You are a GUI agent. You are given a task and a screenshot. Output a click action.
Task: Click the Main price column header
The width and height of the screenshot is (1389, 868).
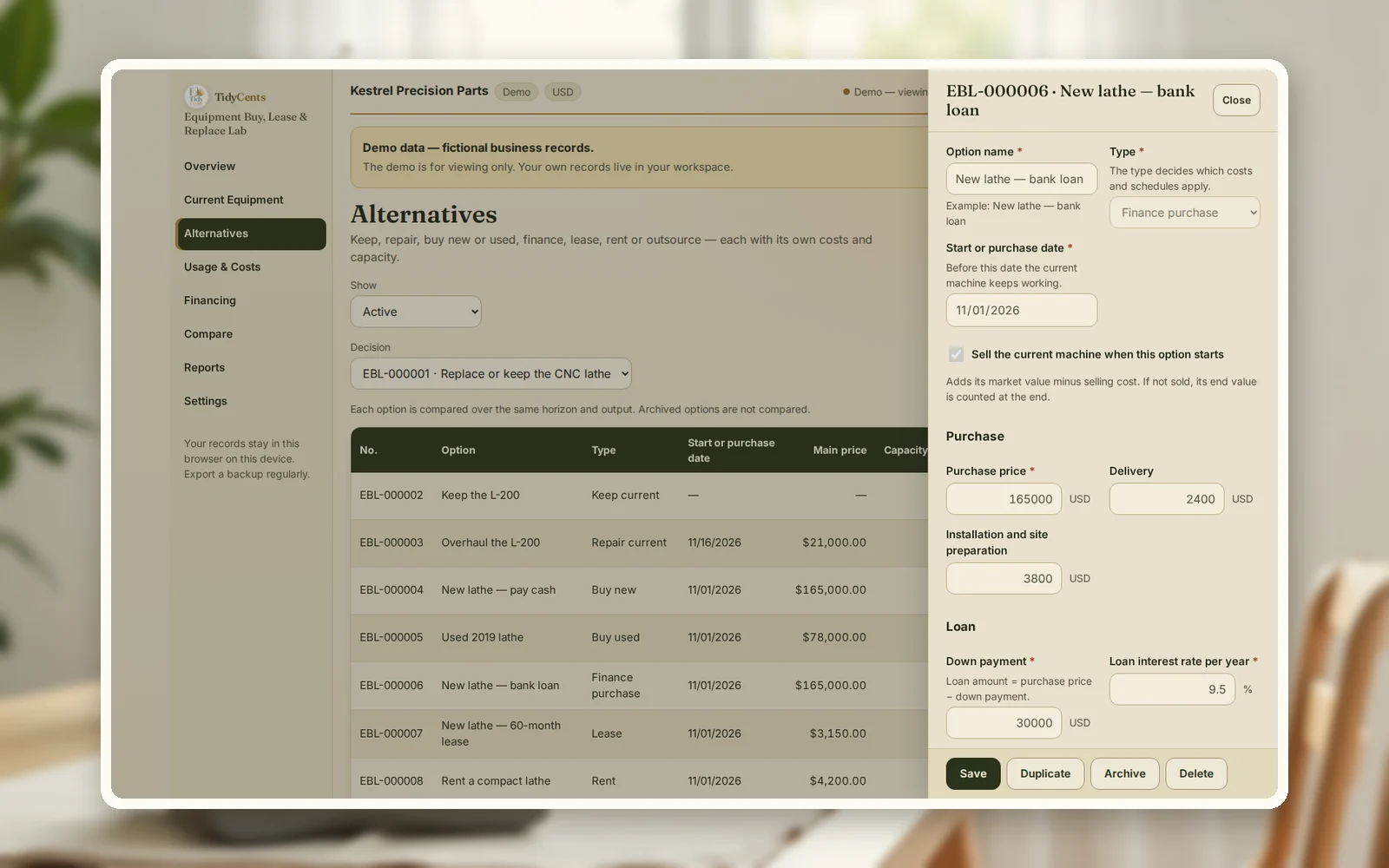point(839,450)
